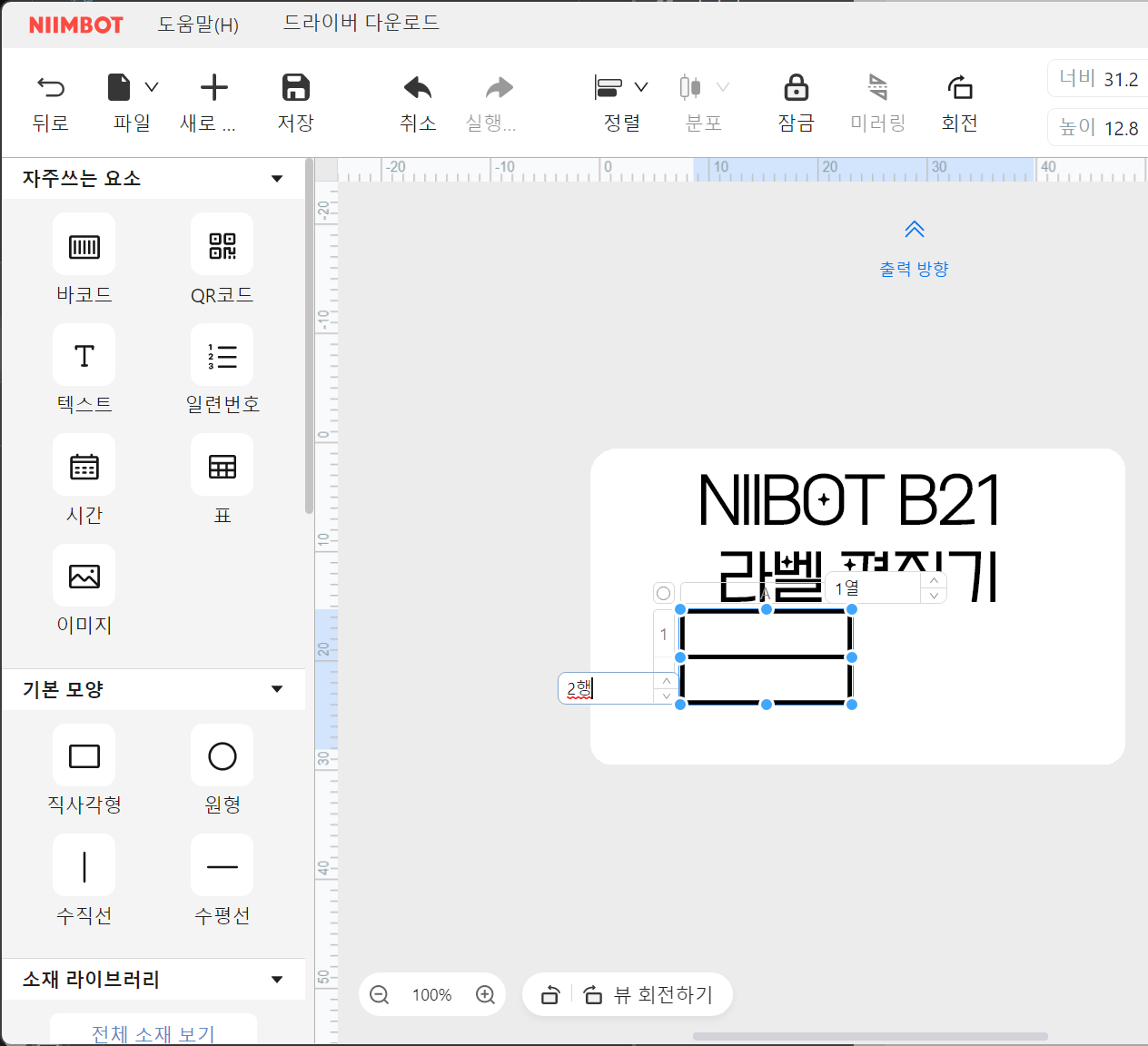This screenshot has height=1046, width=1148.
Task: Add a 텍스트 text element
Action: click(84, 355)
